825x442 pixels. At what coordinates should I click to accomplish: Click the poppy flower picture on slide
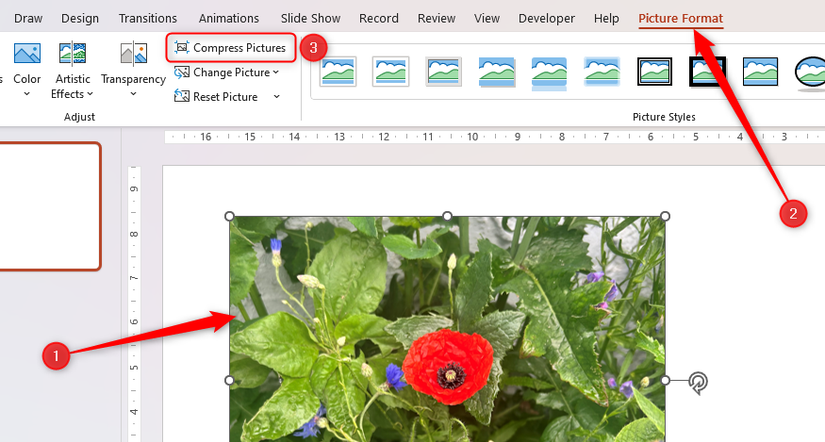[447, 329]
